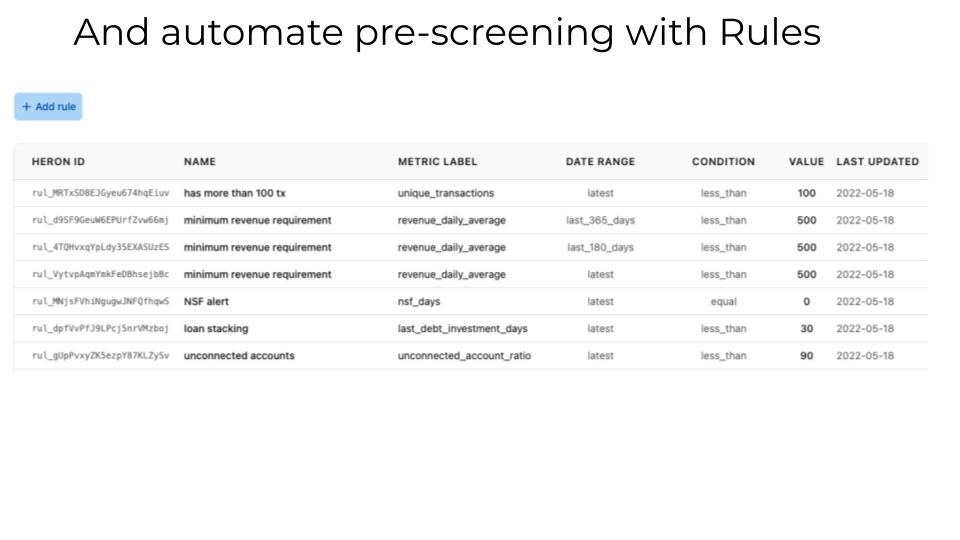Viewport: 960px width, 540px height.
Task: Click the last_debt_investment_days metric label
Action: tap(462, 329)
